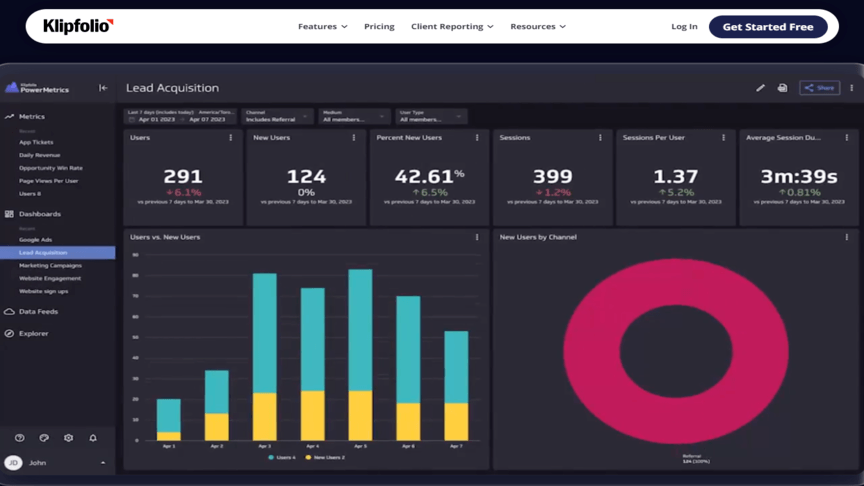Viewport: 864px width, 486px height.
Task: Select Daily Revenue metric
Action: (39, 155)
